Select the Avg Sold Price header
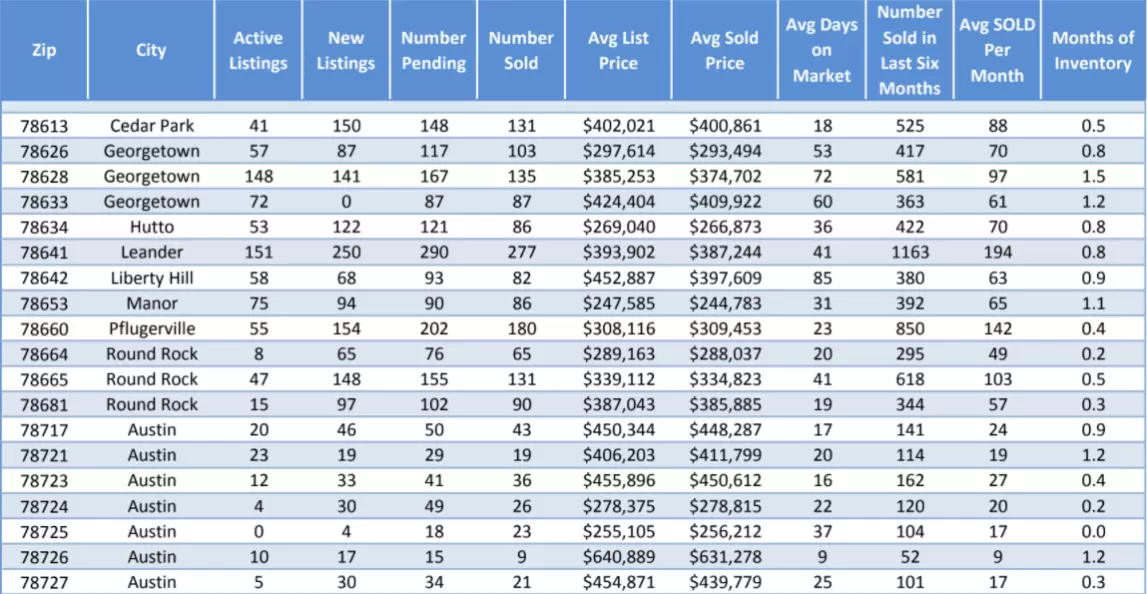 [x=724, y=50]
